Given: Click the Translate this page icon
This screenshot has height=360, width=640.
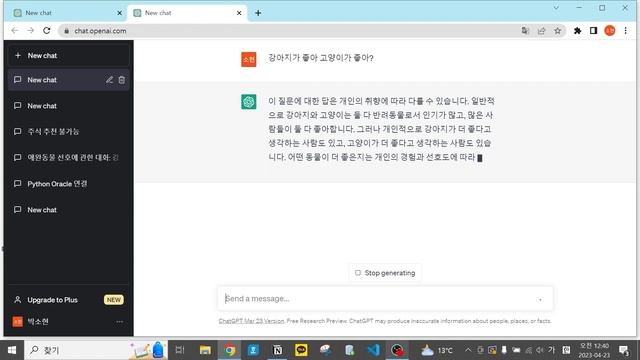Looking at the screenshot, I should pos(525,31).
